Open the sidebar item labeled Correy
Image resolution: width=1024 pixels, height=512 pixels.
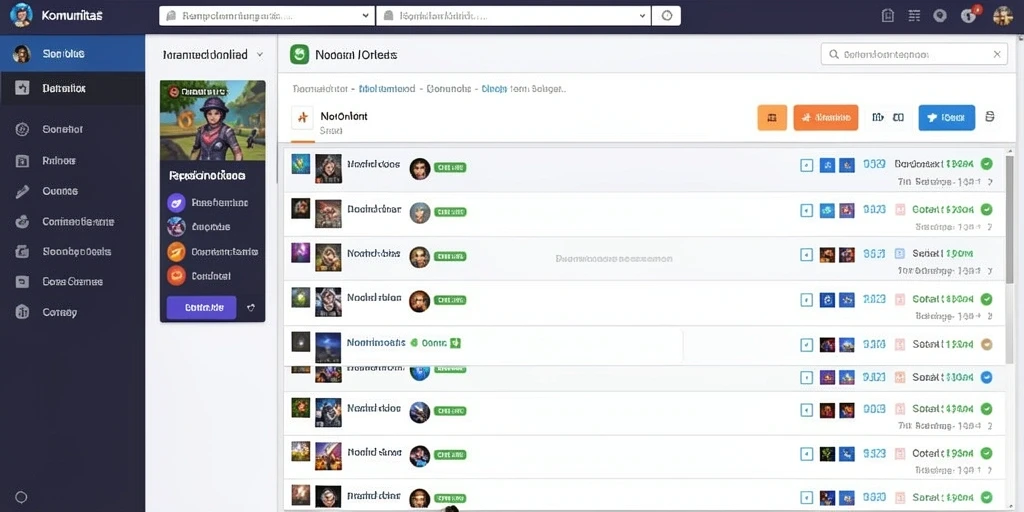[x=72, y=312]
